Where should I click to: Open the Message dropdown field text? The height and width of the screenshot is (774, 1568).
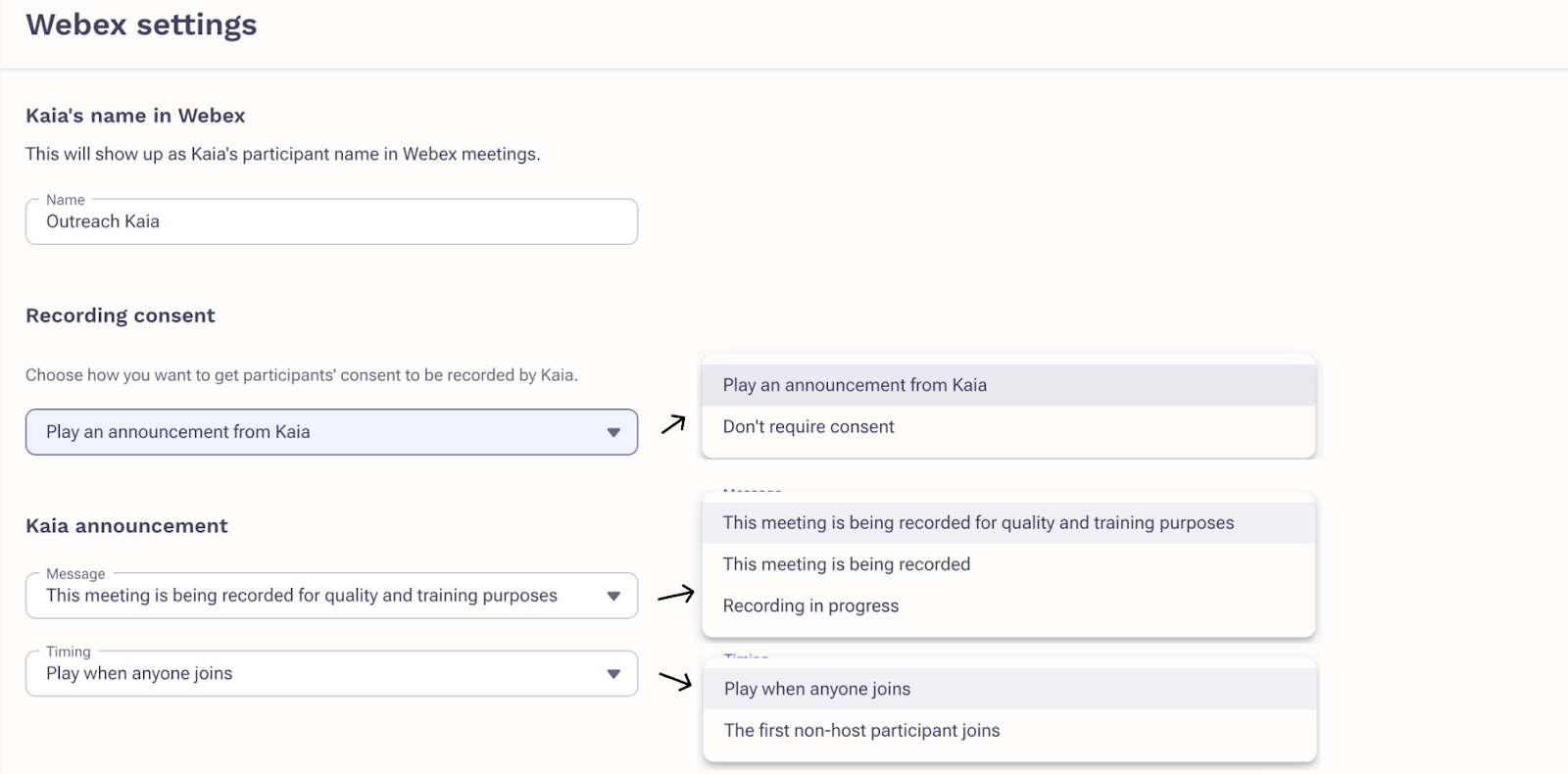(301, 596)
